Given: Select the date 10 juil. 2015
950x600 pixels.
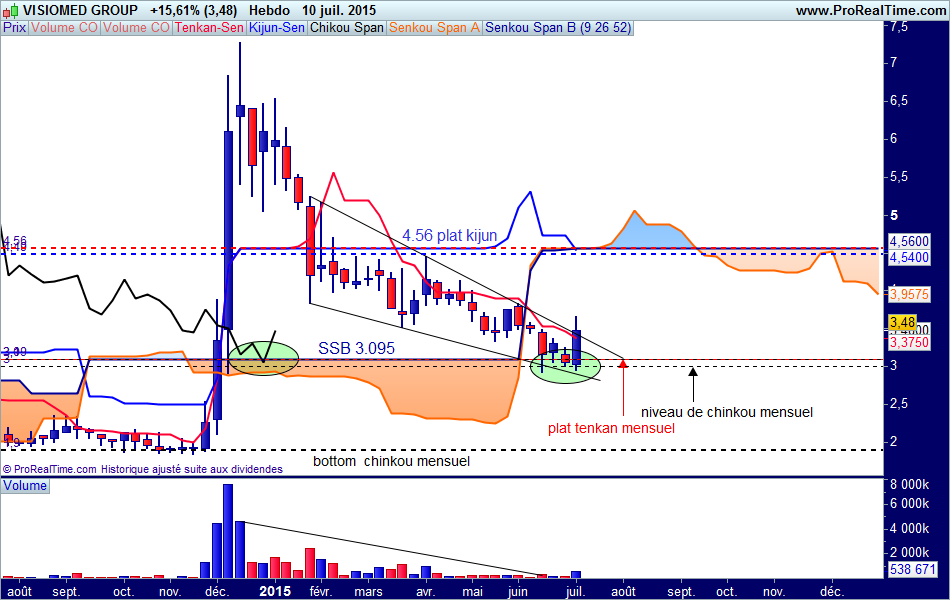Looking at the screenshot, I should (339, 10).
